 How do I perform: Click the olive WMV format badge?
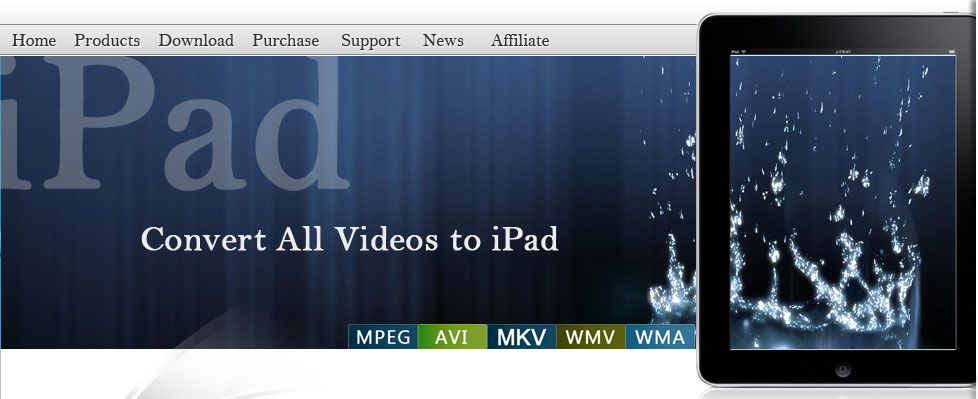591,337
